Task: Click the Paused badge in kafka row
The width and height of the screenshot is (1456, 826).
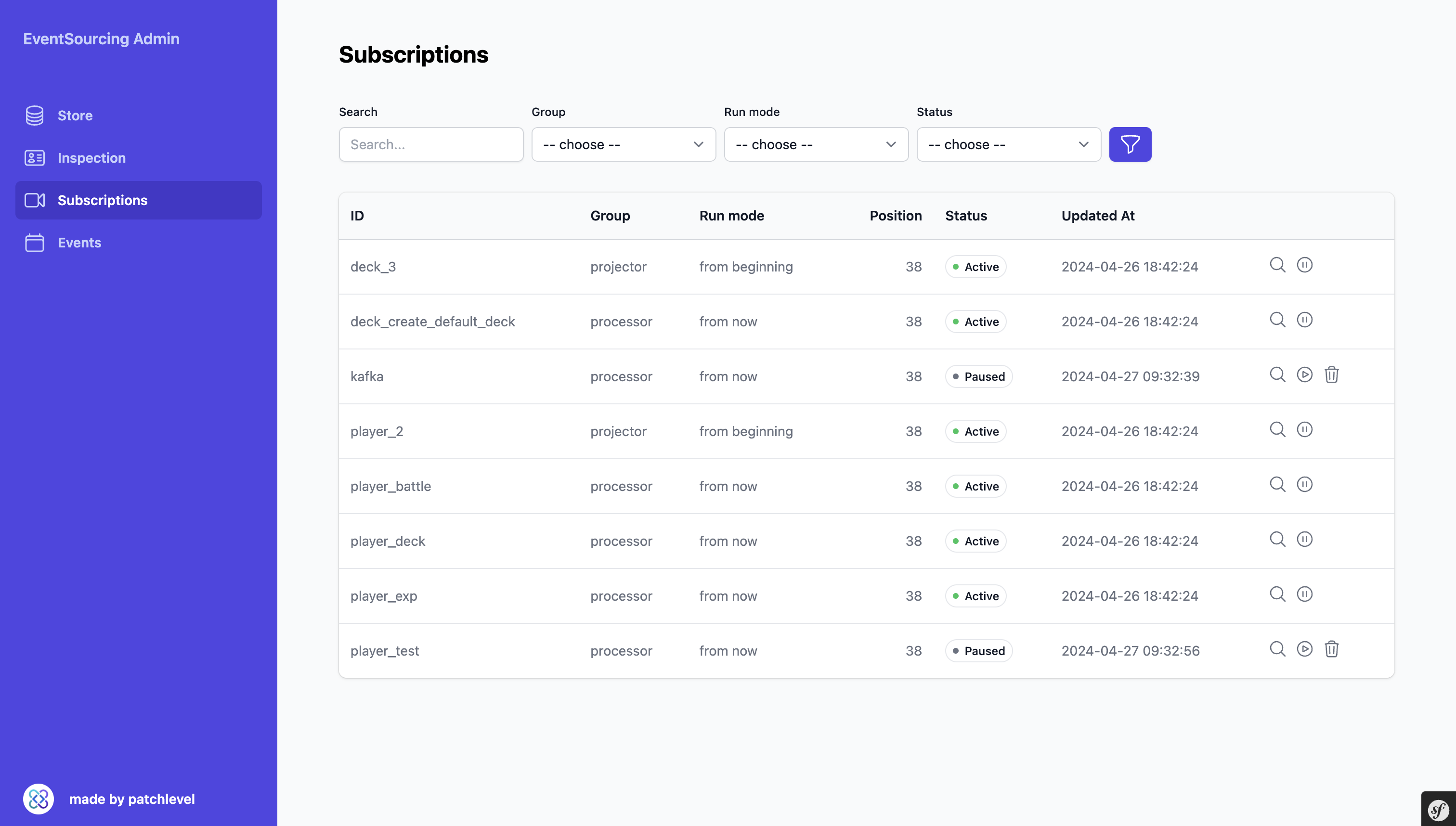Action: (978, 376)
